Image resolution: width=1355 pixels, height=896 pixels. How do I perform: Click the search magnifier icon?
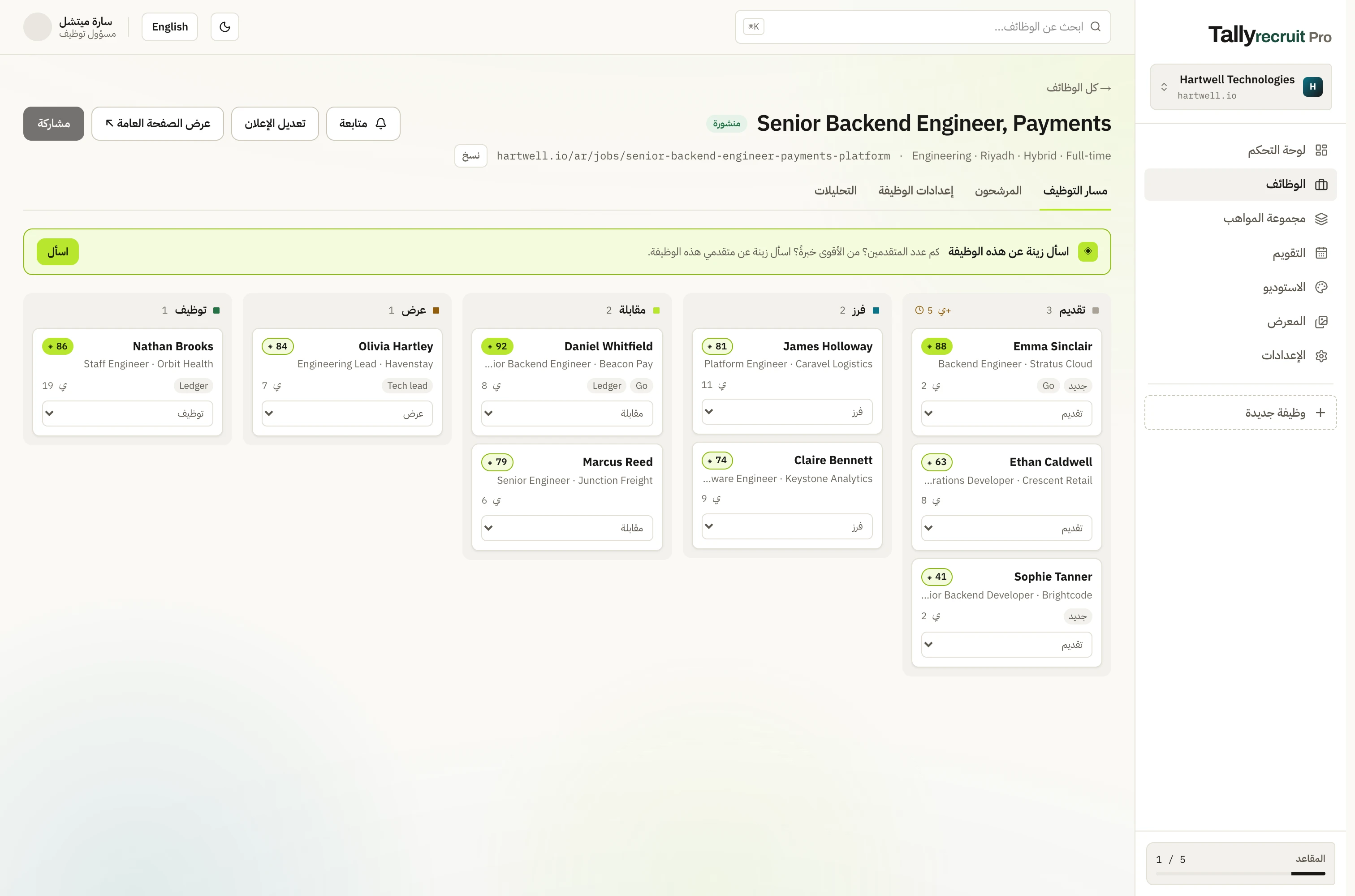point(1095,27)
